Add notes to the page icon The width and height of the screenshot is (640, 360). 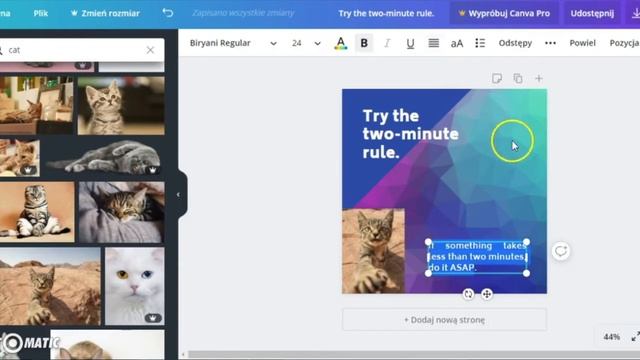coord(497,78)
